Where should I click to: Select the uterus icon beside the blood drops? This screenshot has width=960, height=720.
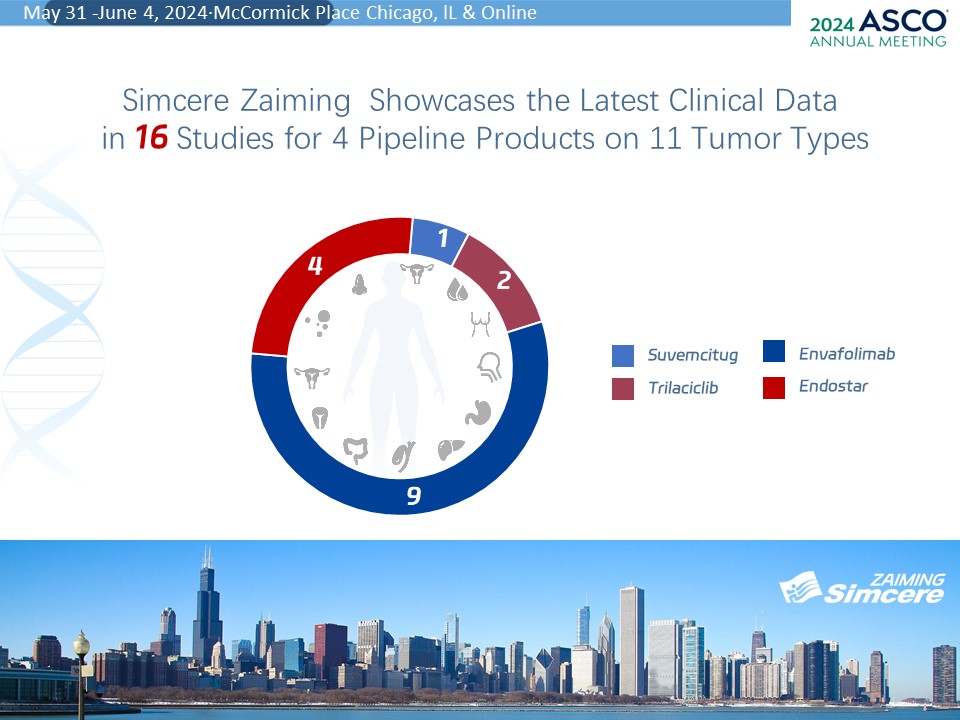click(417, 273)
